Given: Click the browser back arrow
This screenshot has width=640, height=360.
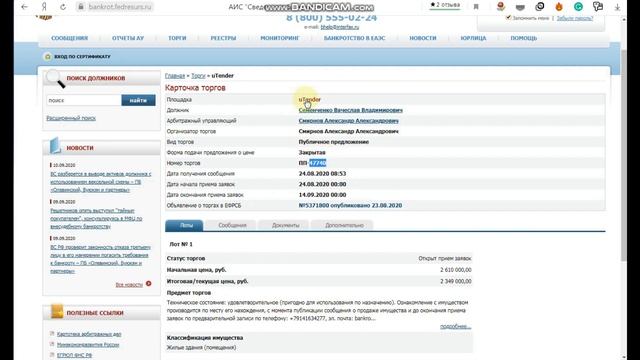Looking at the screenshot, I should click(24, 7).
